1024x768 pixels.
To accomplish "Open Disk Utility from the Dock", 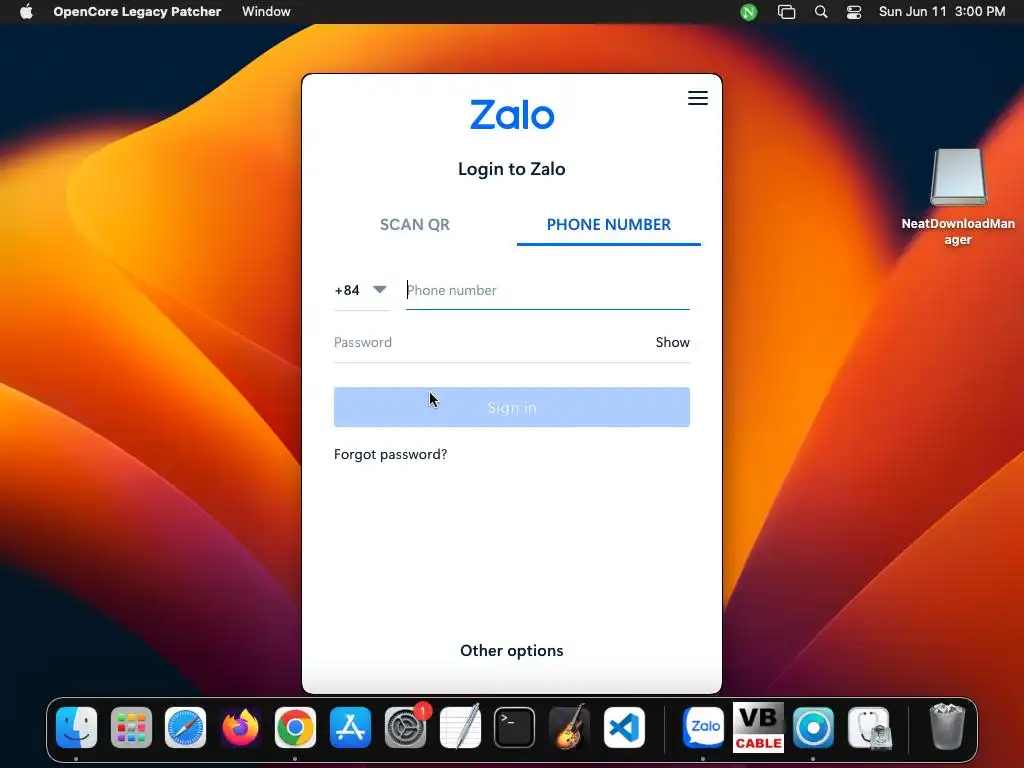I will 869,727.
